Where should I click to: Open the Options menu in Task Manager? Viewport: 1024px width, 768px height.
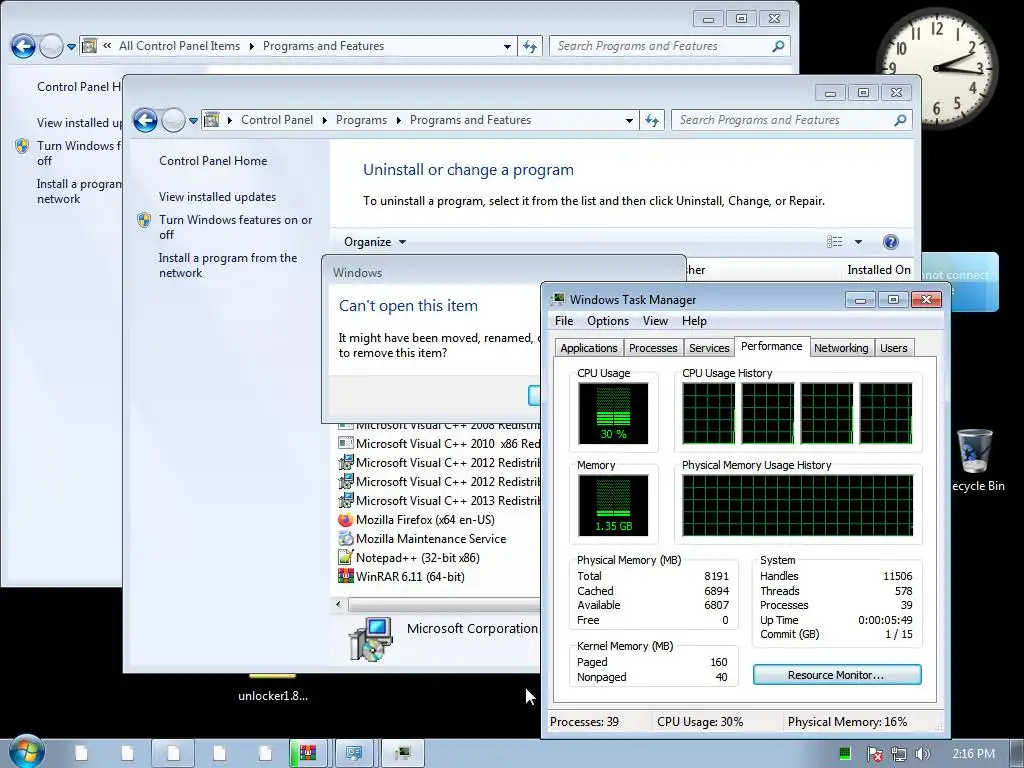click(x=607, y=321)
